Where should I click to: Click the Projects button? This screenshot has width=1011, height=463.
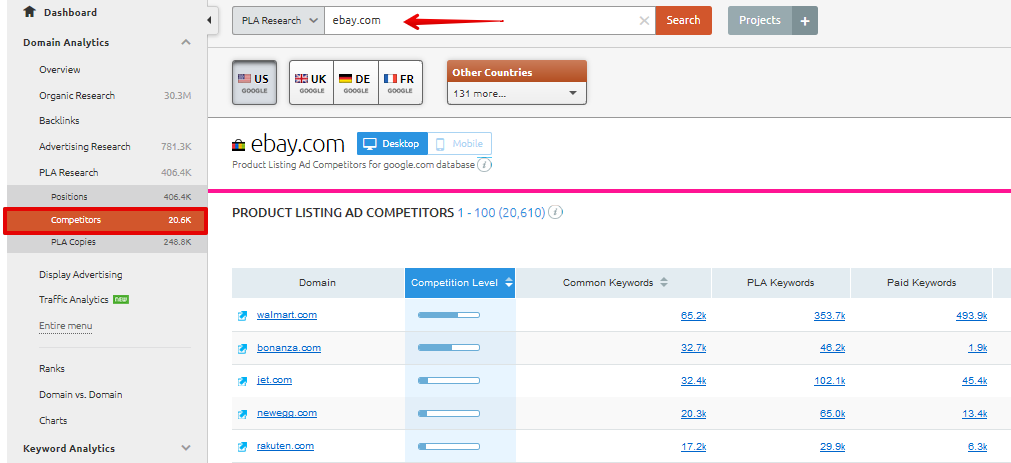(760, 21)
